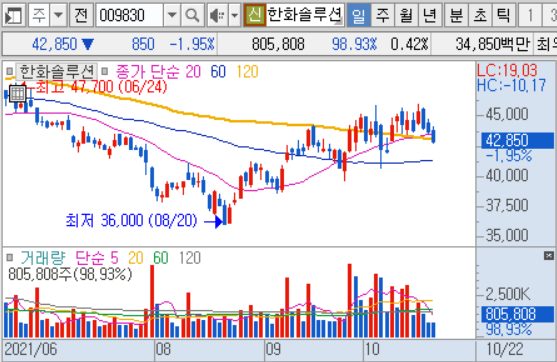The width and height of the screenshot is (557, 362).
Task: Click the 단순 5 volume average label
Action: (97, 258)
